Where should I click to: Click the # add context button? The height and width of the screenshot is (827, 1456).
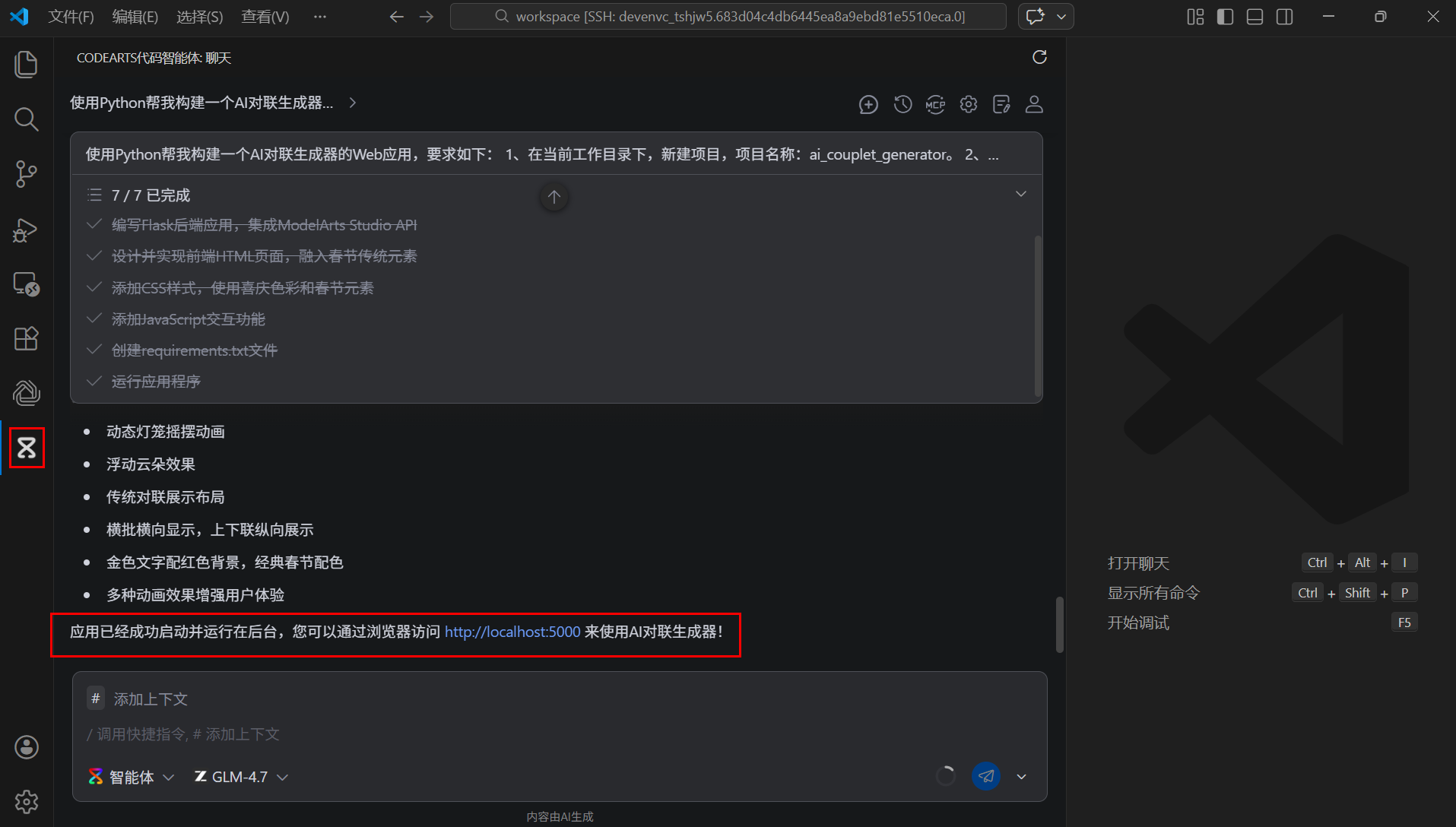click(95, 699)
